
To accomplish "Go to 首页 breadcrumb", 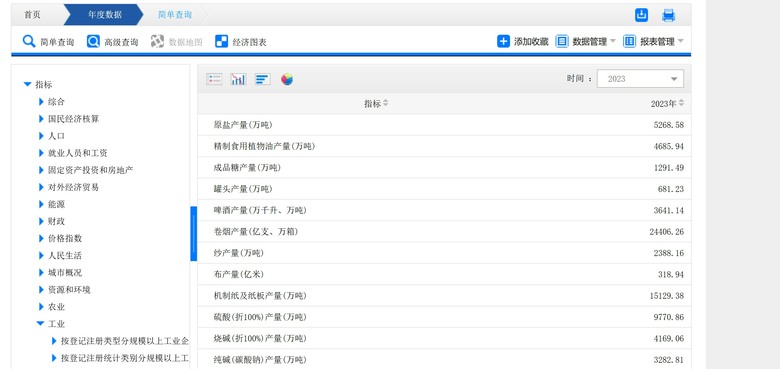I will pos(32,15).
